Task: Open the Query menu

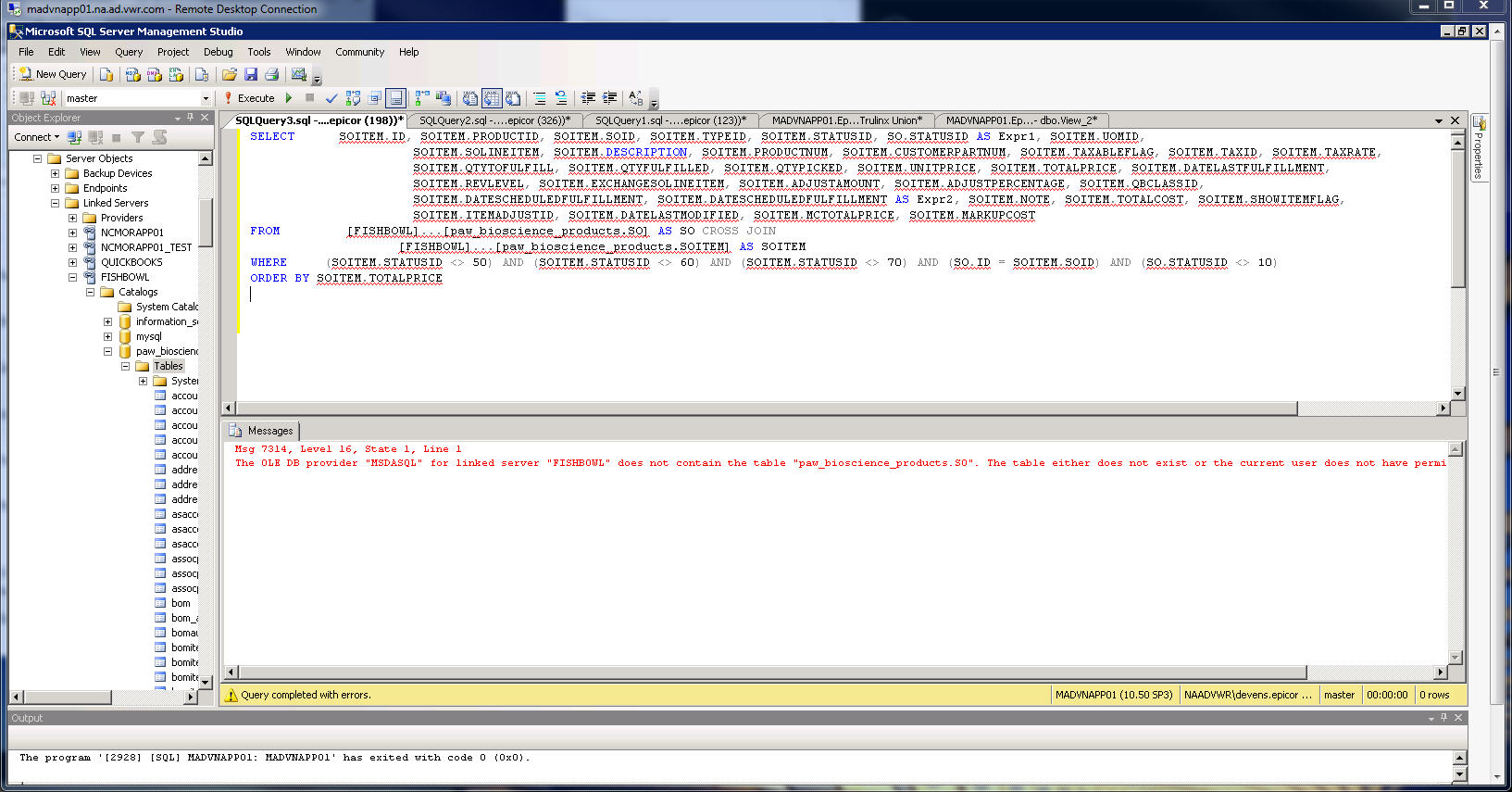Action: click(129, 52)
